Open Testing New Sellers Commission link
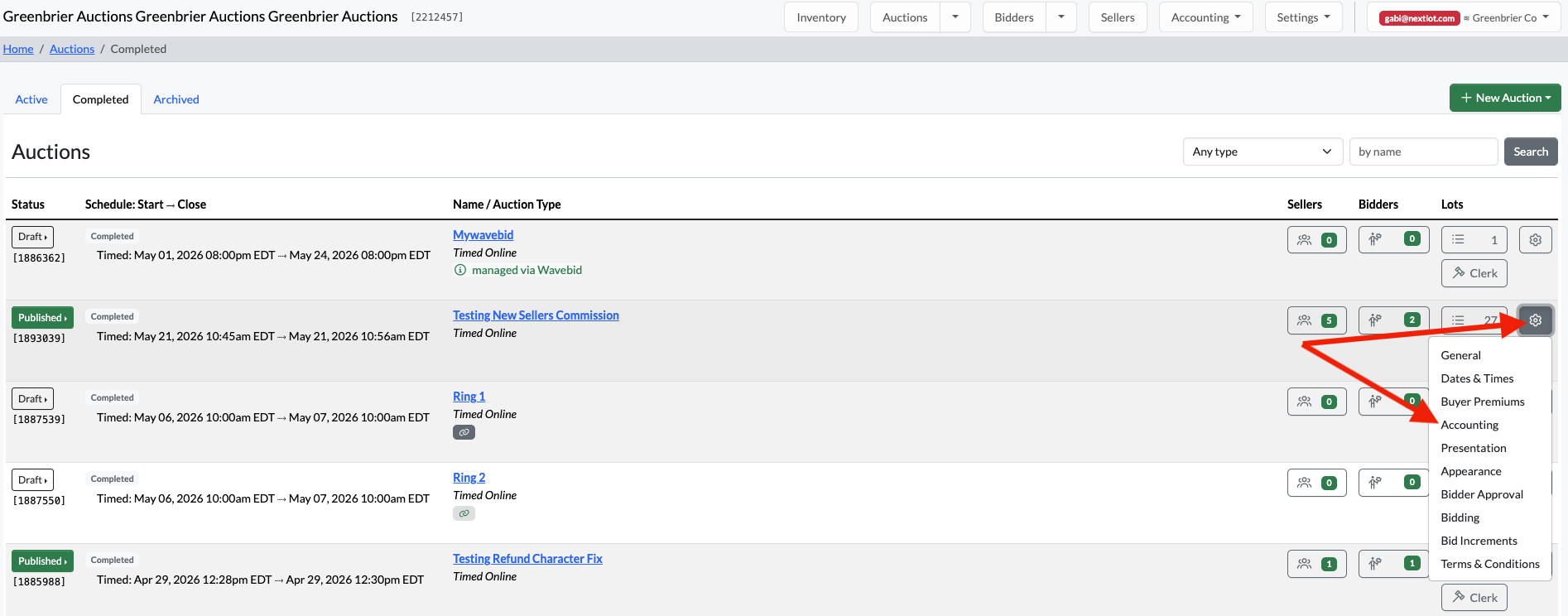The height and width of the screenshot is (616, 1568). (x=536, y=315)
